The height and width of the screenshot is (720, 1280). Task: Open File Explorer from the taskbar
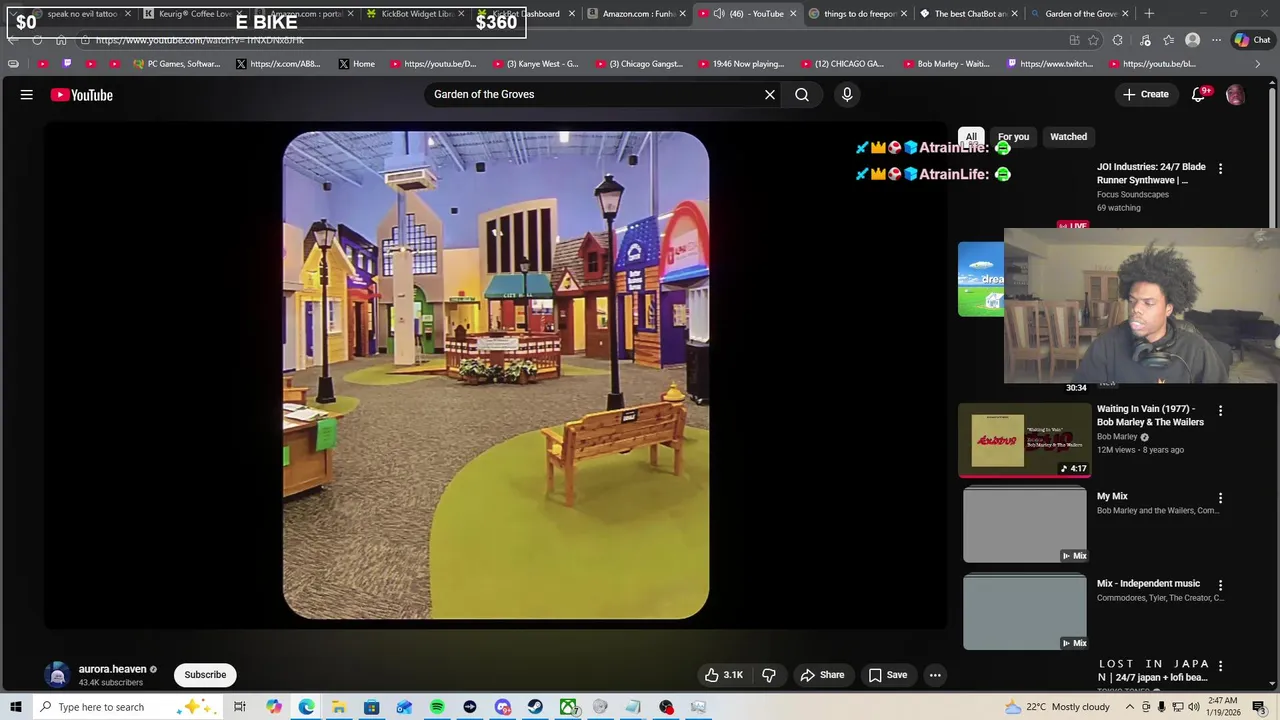tap(339, 707)
